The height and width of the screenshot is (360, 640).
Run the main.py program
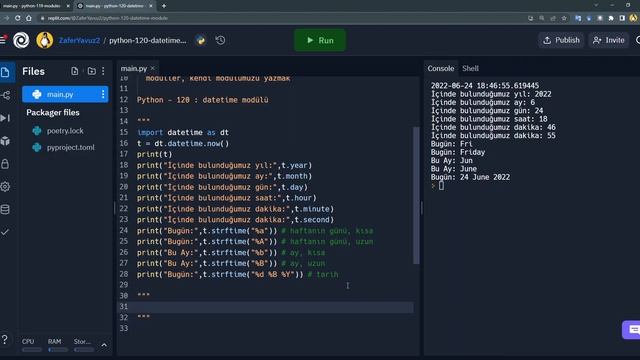click(x=320, y=40)
